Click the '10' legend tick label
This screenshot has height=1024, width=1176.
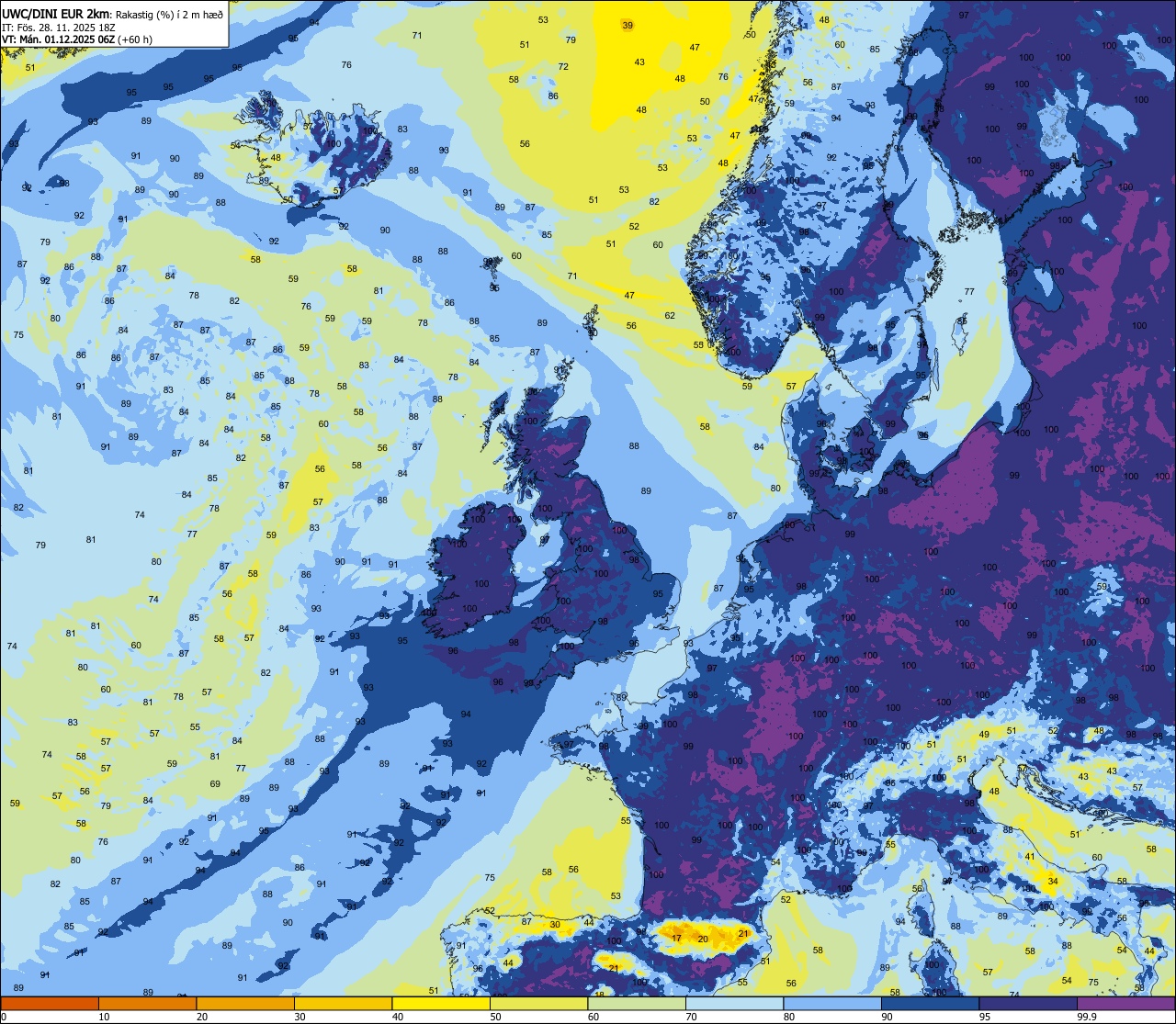click(104, 1017)
